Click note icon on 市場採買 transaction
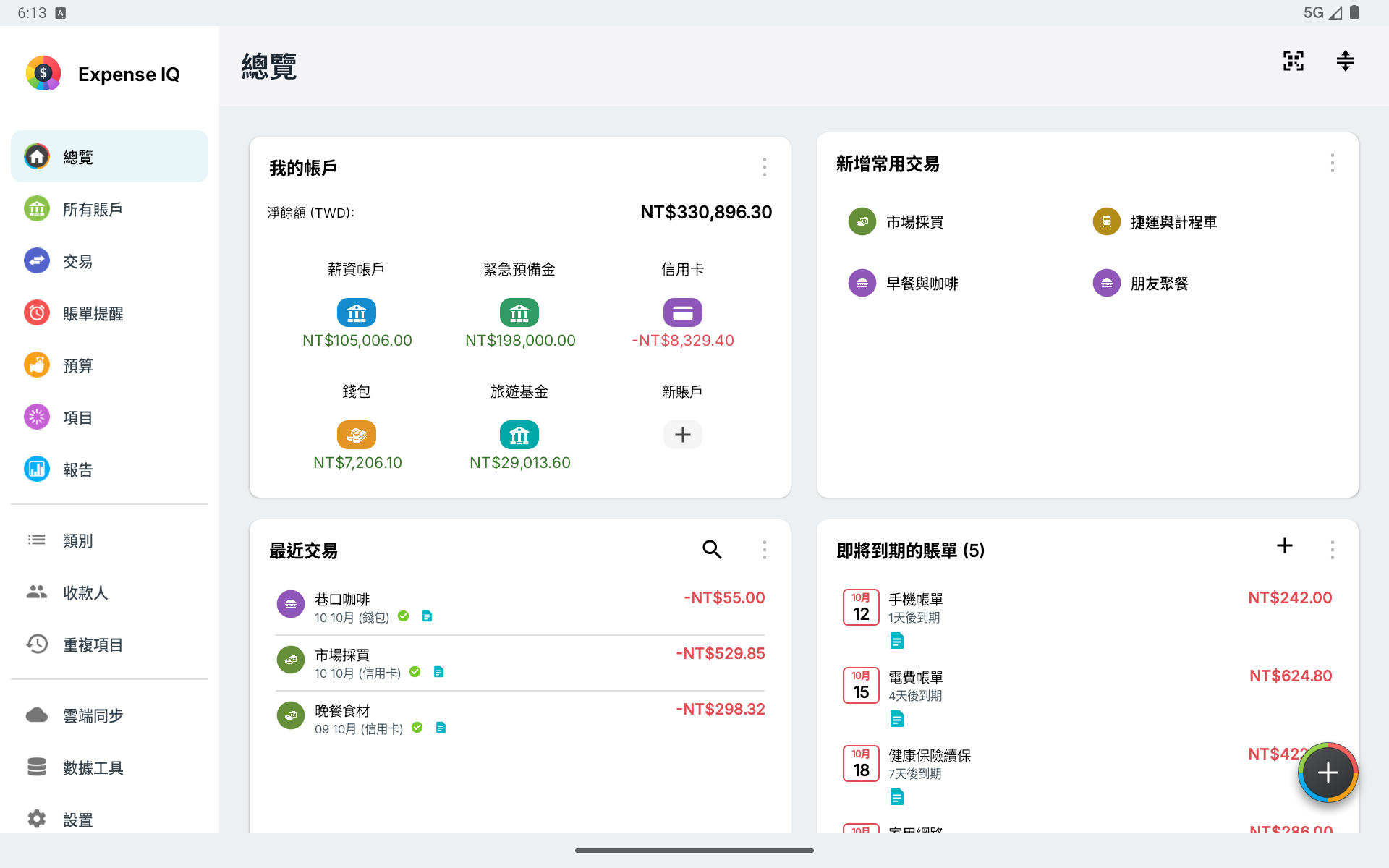 pos(438,672)
